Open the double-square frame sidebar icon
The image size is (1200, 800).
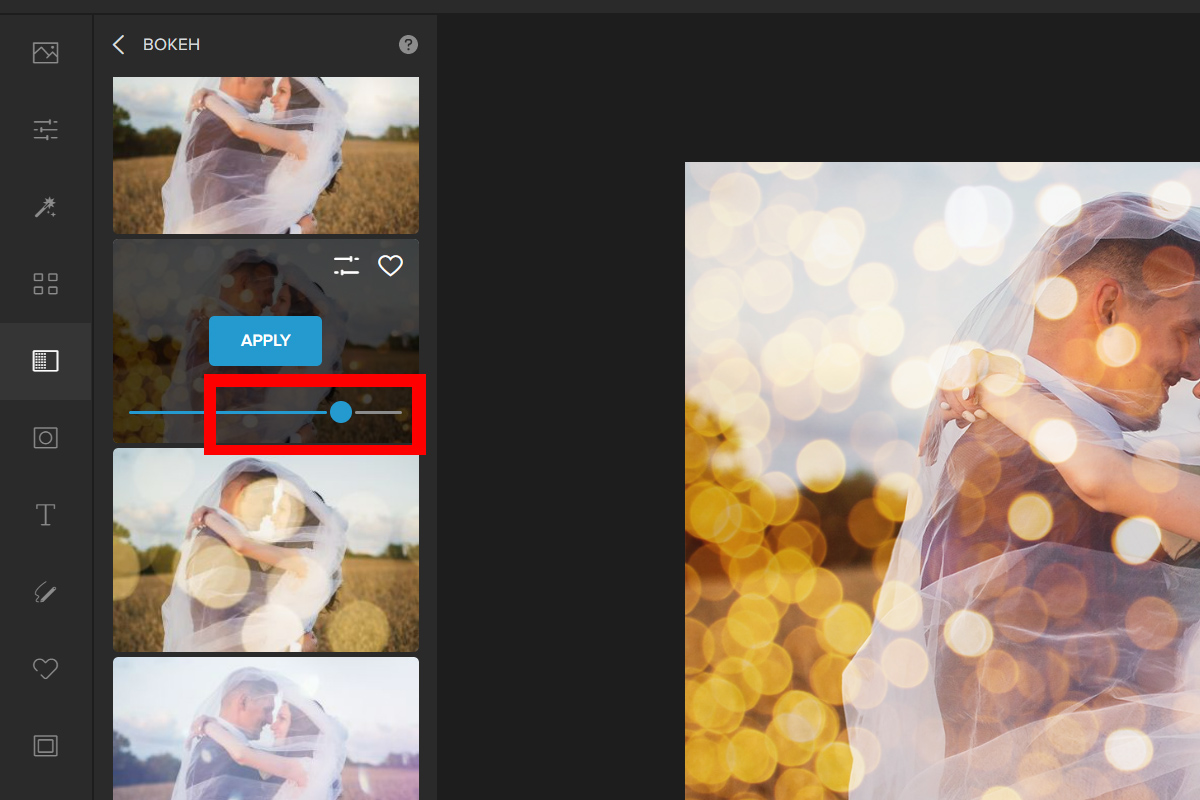tap(45, 746)
